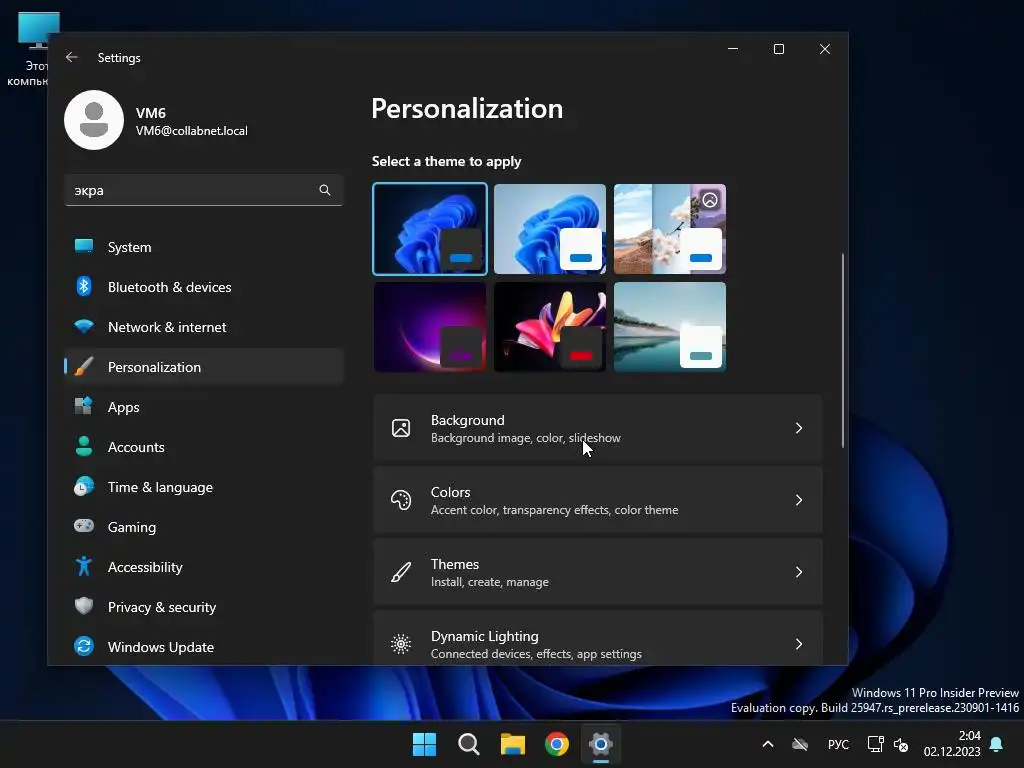Click the Privacy shield icon
Image resolution: width=1024 pixels, height=768 pixels.
click(84, 606)
